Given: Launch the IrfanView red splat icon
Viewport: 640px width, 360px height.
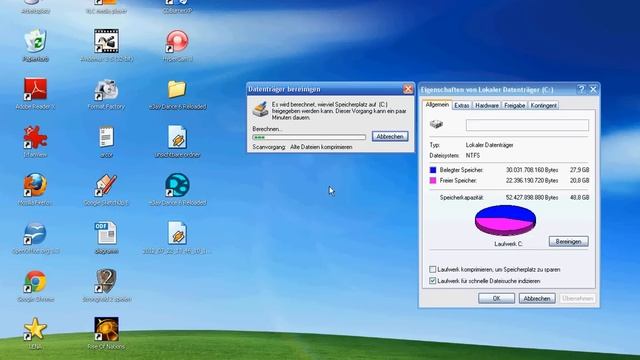Looking at the screenshot, I should pyautogui.click(x=35, y=137).
